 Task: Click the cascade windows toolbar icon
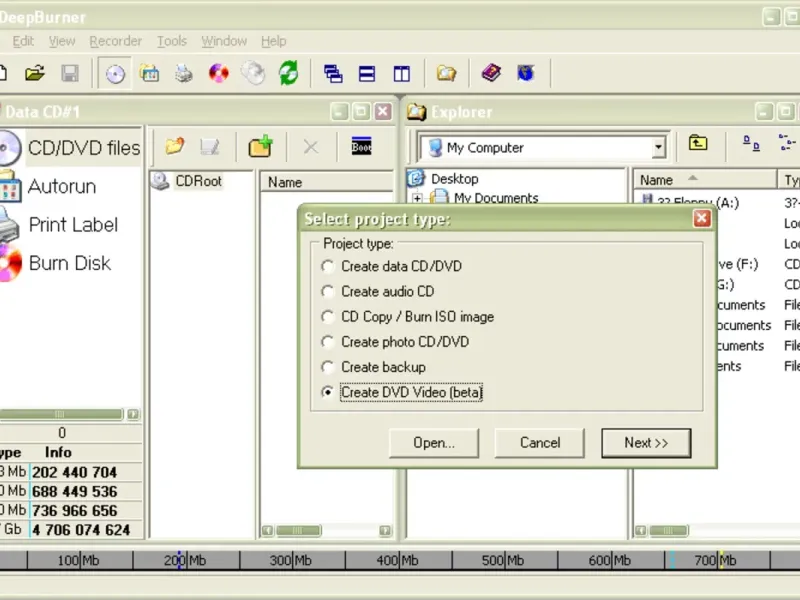pyautogui.click(x=333, y=73)
